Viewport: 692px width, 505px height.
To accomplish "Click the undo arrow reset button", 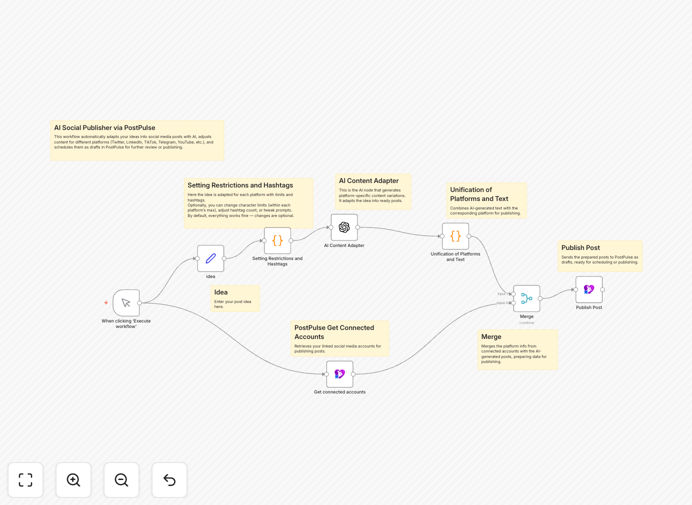I will point(169,480).
